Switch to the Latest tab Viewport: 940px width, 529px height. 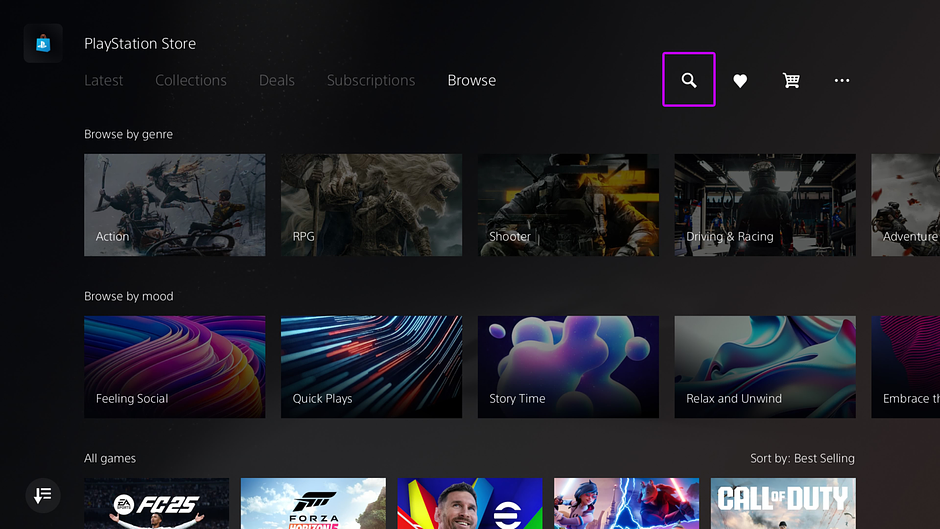(x=104, y=80)
